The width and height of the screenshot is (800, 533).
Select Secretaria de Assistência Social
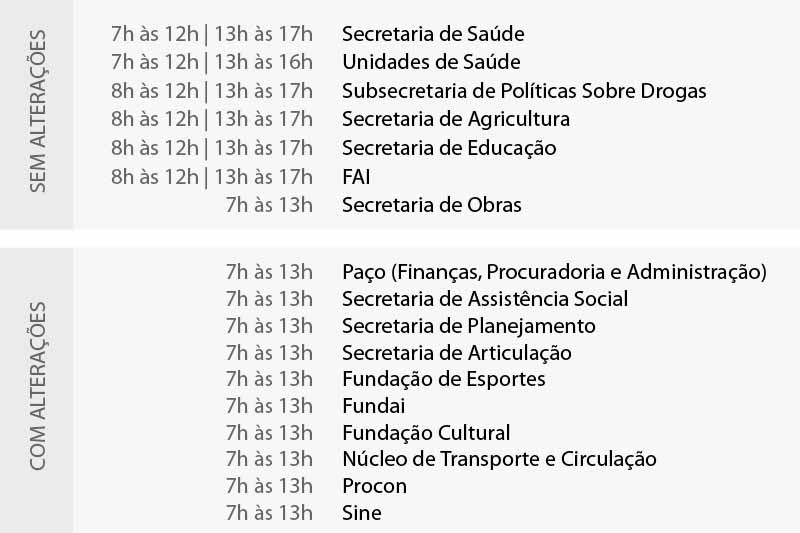coord(485,298)
